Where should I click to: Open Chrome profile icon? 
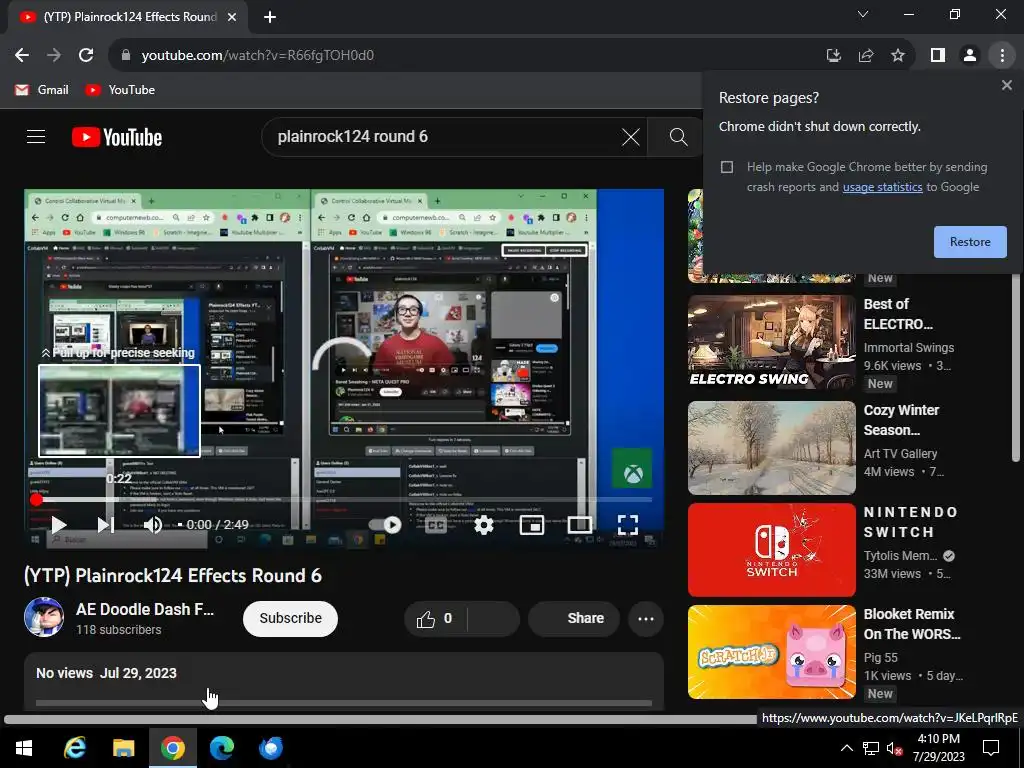(x=970, y=56)
